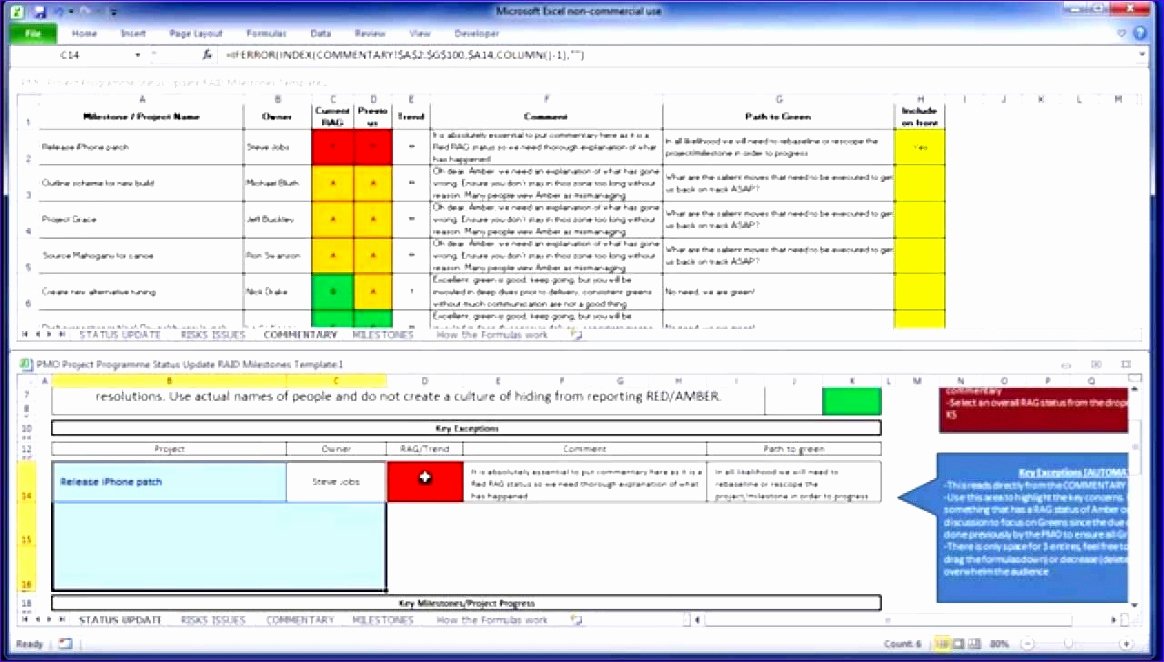Click the zoom out minus button
This screenshot has height=662, width=1164.
tap(1028, 643)
